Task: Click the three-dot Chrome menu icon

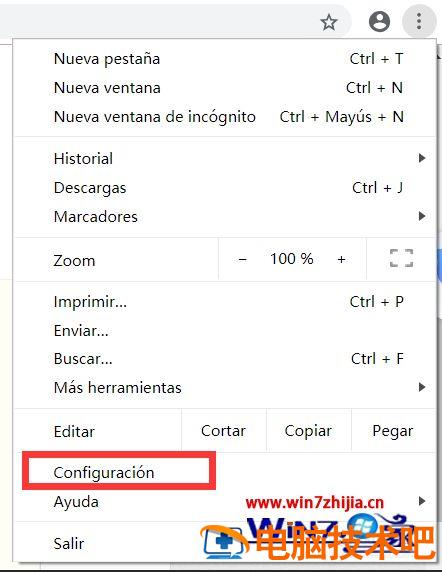Action: pyautogui.click(x=419, y=21)
